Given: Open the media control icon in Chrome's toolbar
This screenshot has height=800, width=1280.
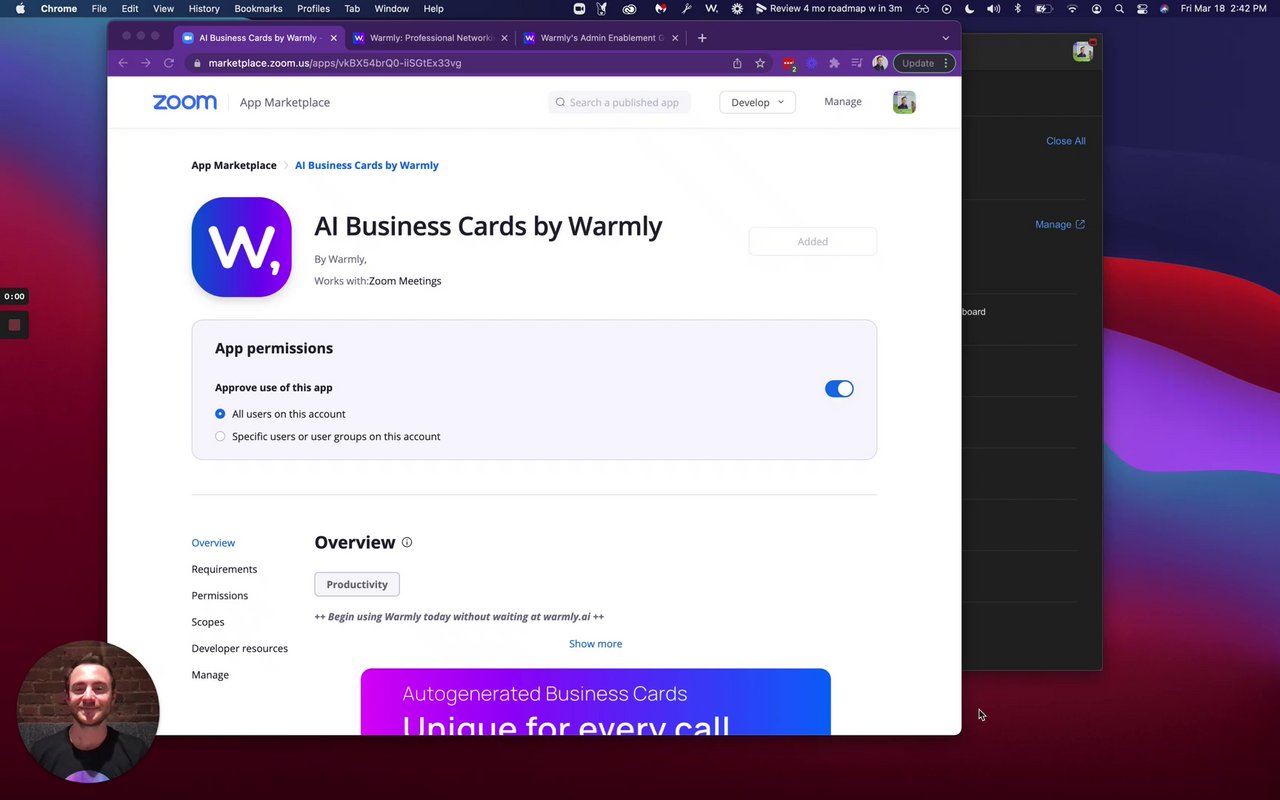Looking at the screenshot, I should tap(857, 63).
